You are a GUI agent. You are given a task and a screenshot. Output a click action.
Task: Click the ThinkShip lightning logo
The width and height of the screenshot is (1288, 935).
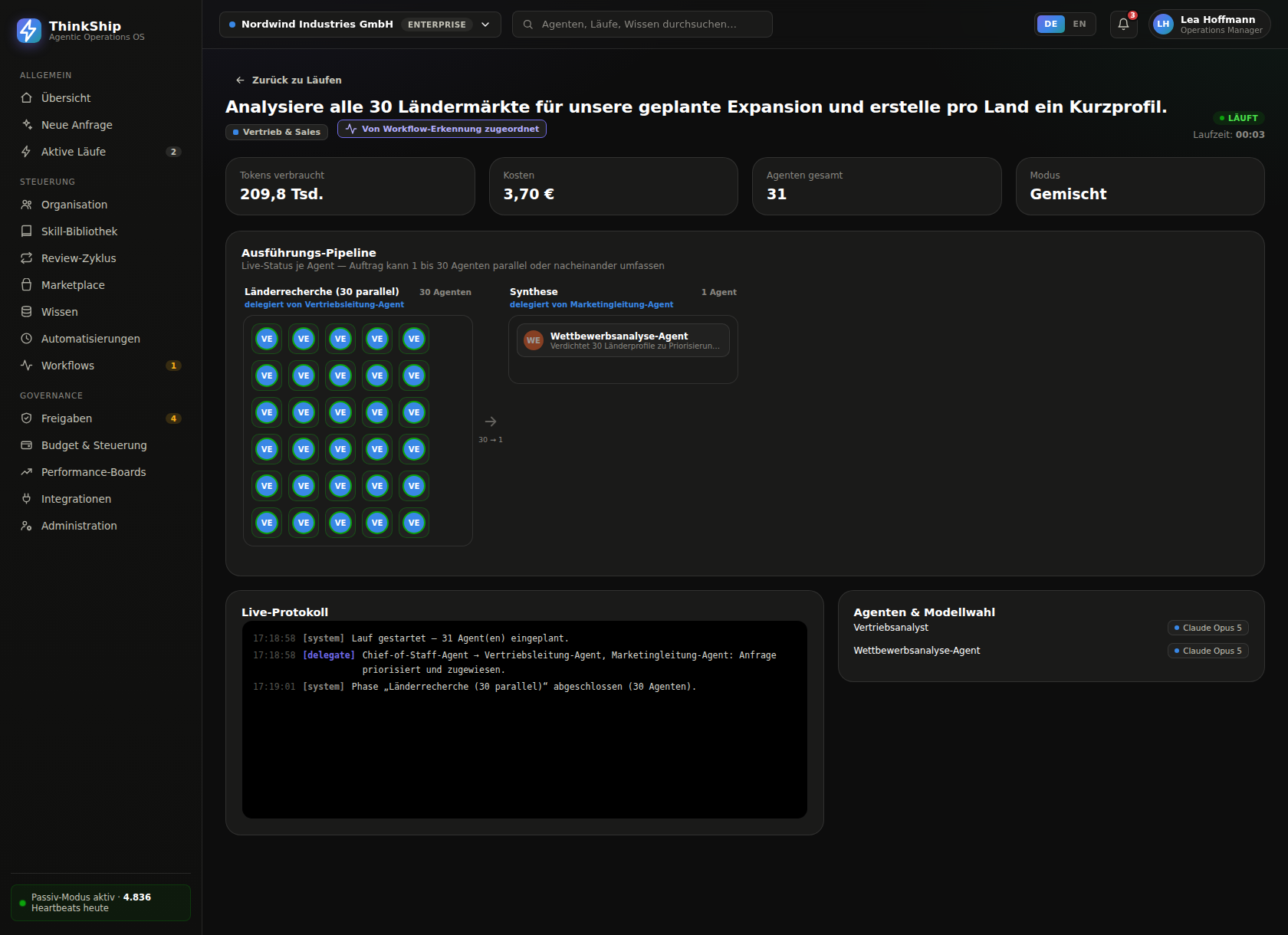(29, 31)
